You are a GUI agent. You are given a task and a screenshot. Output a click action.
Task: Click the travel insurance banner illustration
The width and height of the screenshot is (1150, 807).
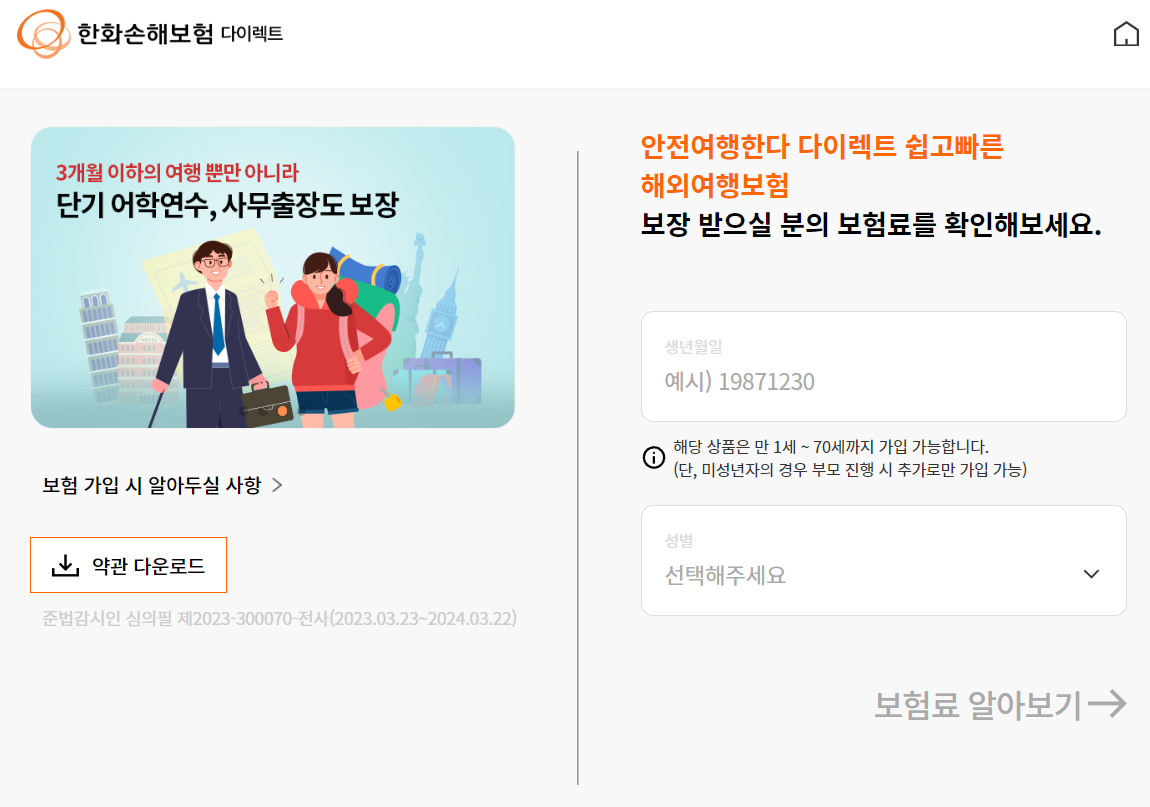point(273,277)
